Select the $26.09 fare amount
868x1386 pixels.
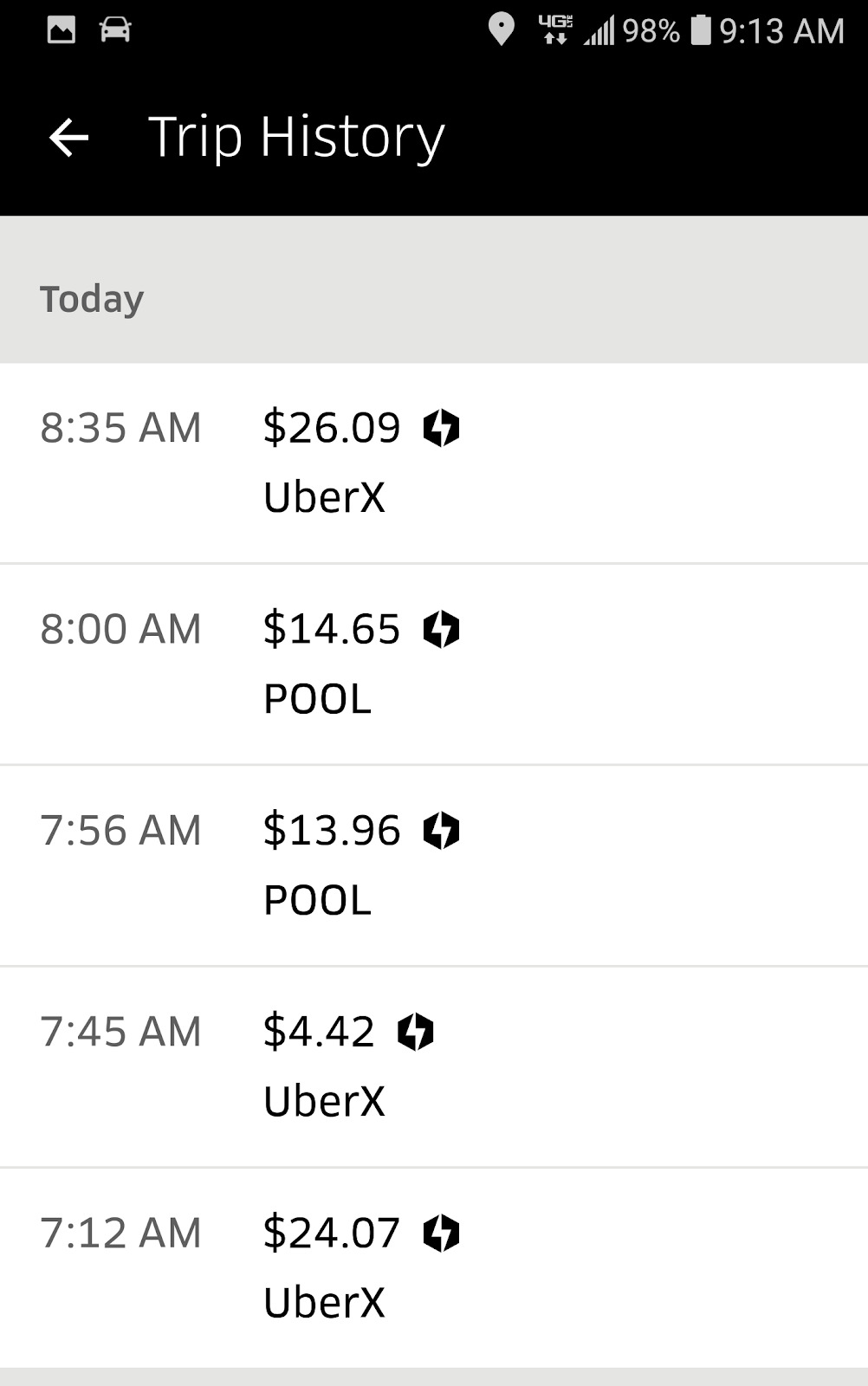coord(332,428)
